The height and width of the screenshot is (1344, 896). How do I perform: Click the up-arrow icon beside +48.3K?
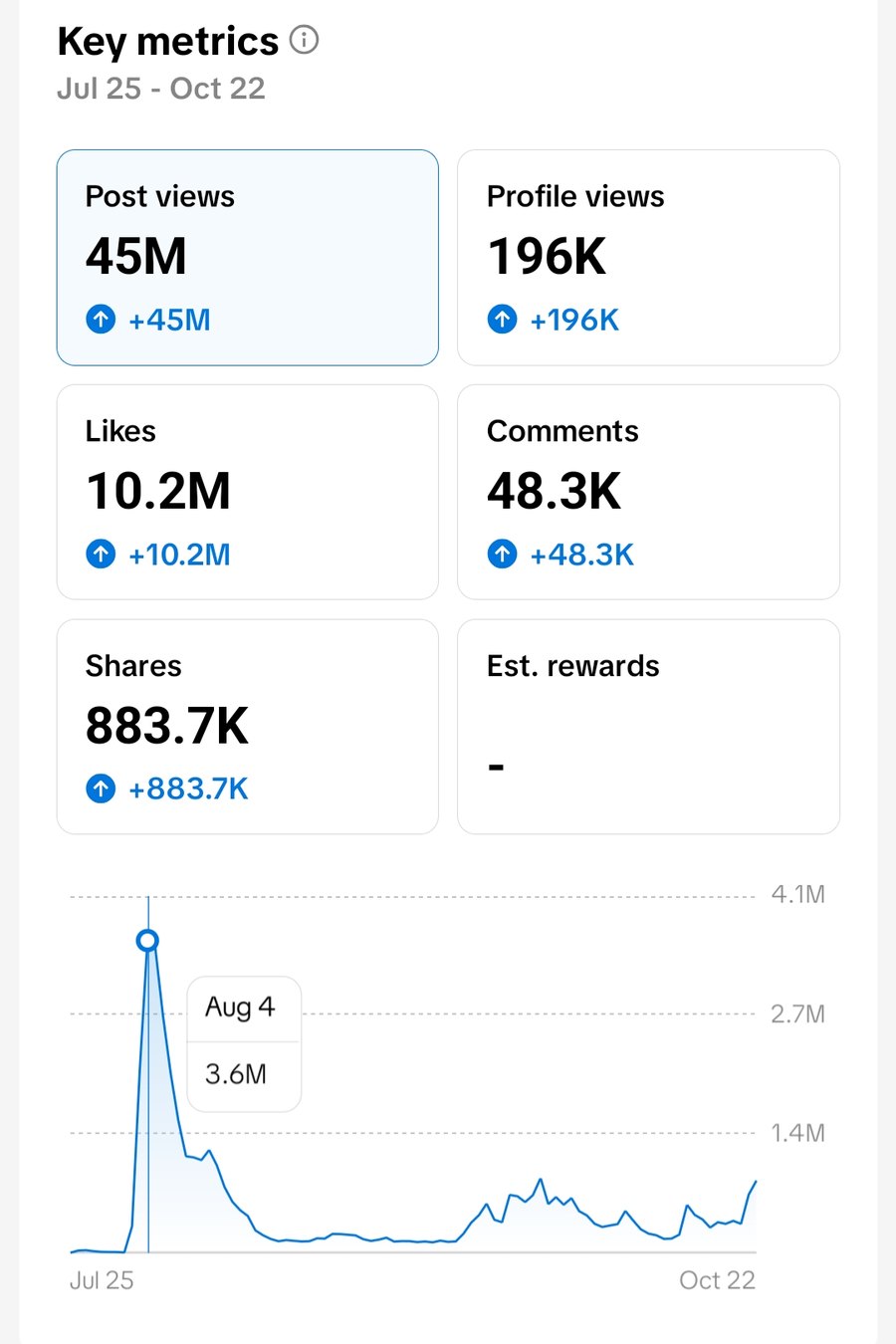[502, 554]
